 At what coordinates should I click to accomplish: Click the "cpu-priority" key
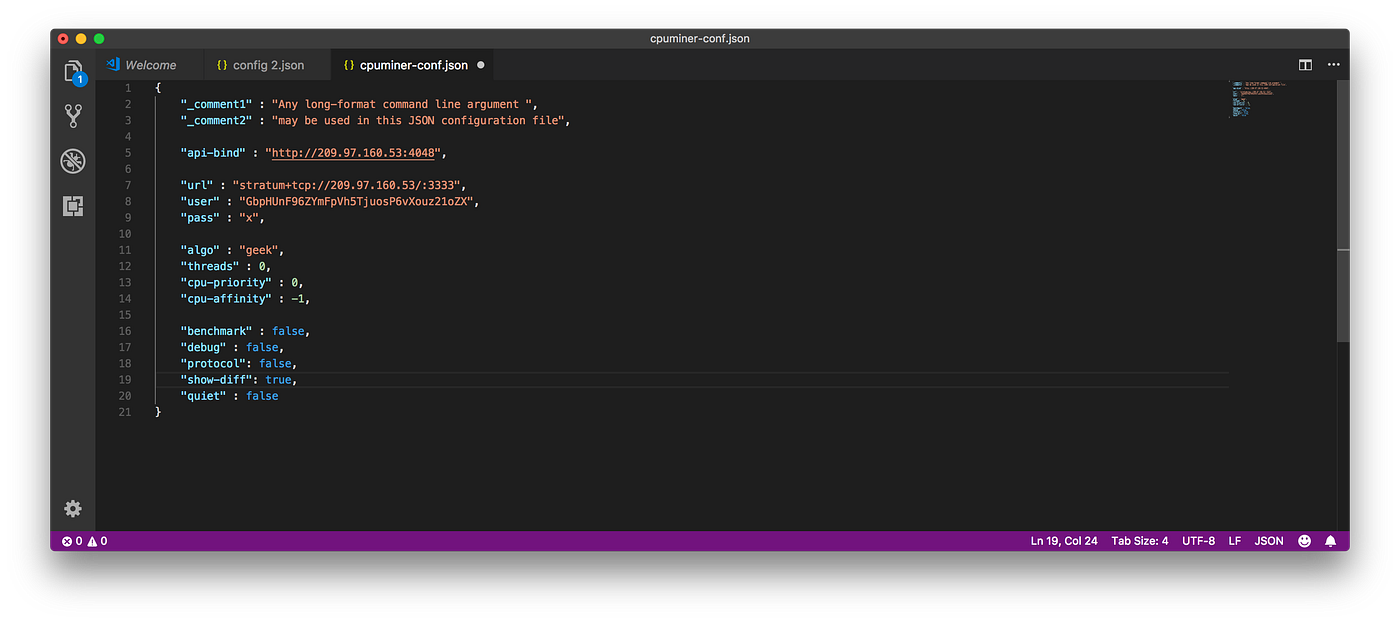point(226,282)
